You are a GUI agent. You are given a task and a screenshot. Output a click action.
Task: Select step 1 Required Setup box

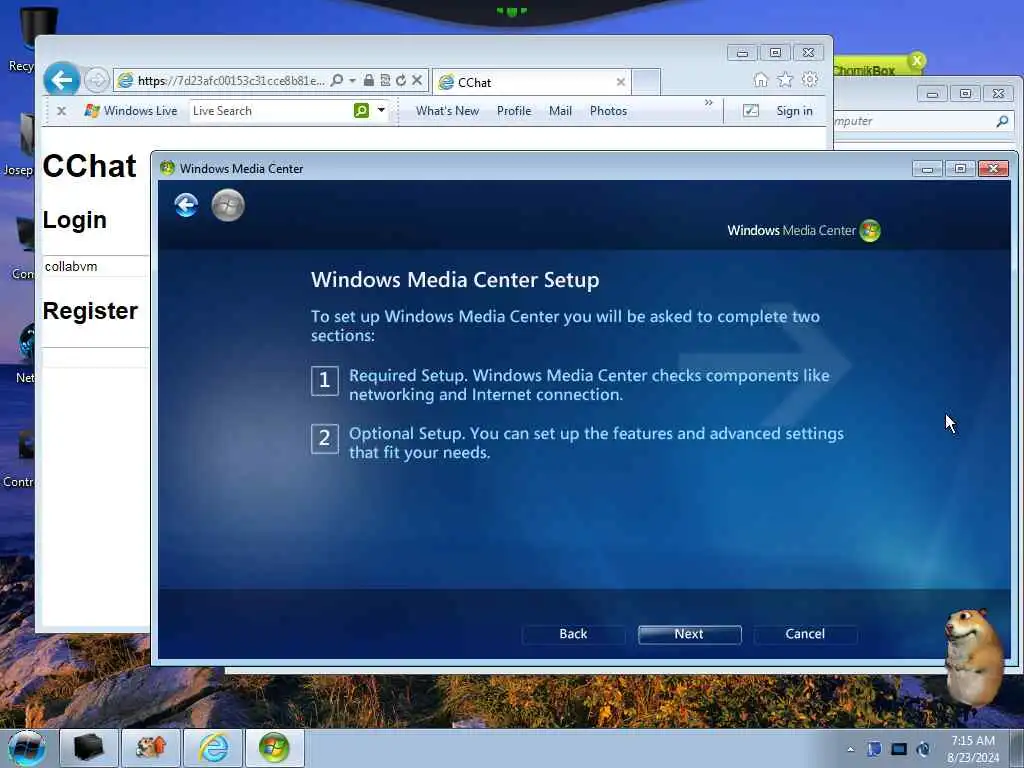point(325,381)
